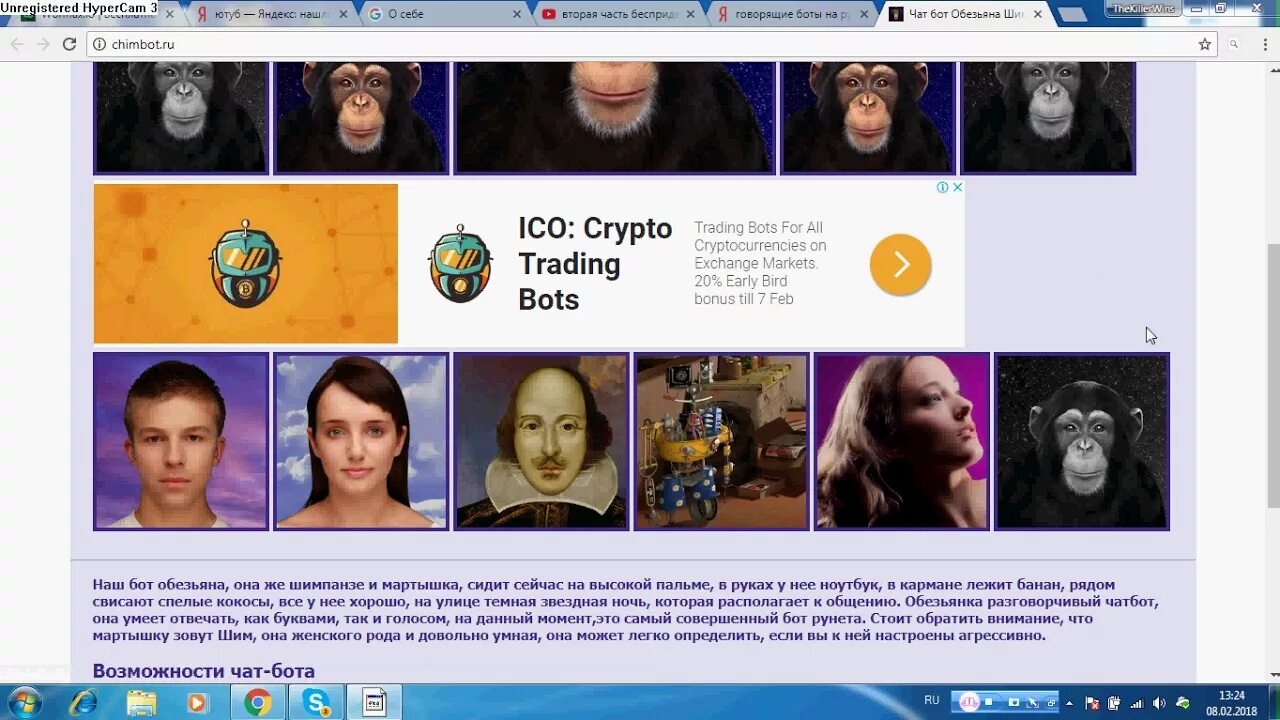
Task: Pause recording via the pink HyperCam button
Action: coord(969,702)
